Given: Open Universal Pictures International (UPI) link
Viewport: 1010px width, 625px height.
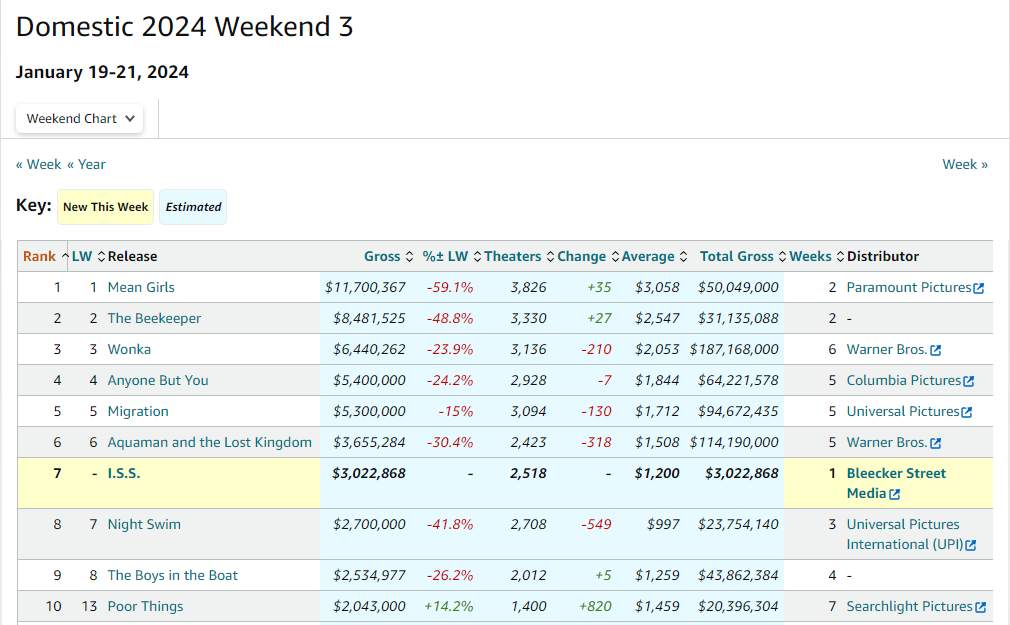Looking at the screenshot, I should pos(904,534).
